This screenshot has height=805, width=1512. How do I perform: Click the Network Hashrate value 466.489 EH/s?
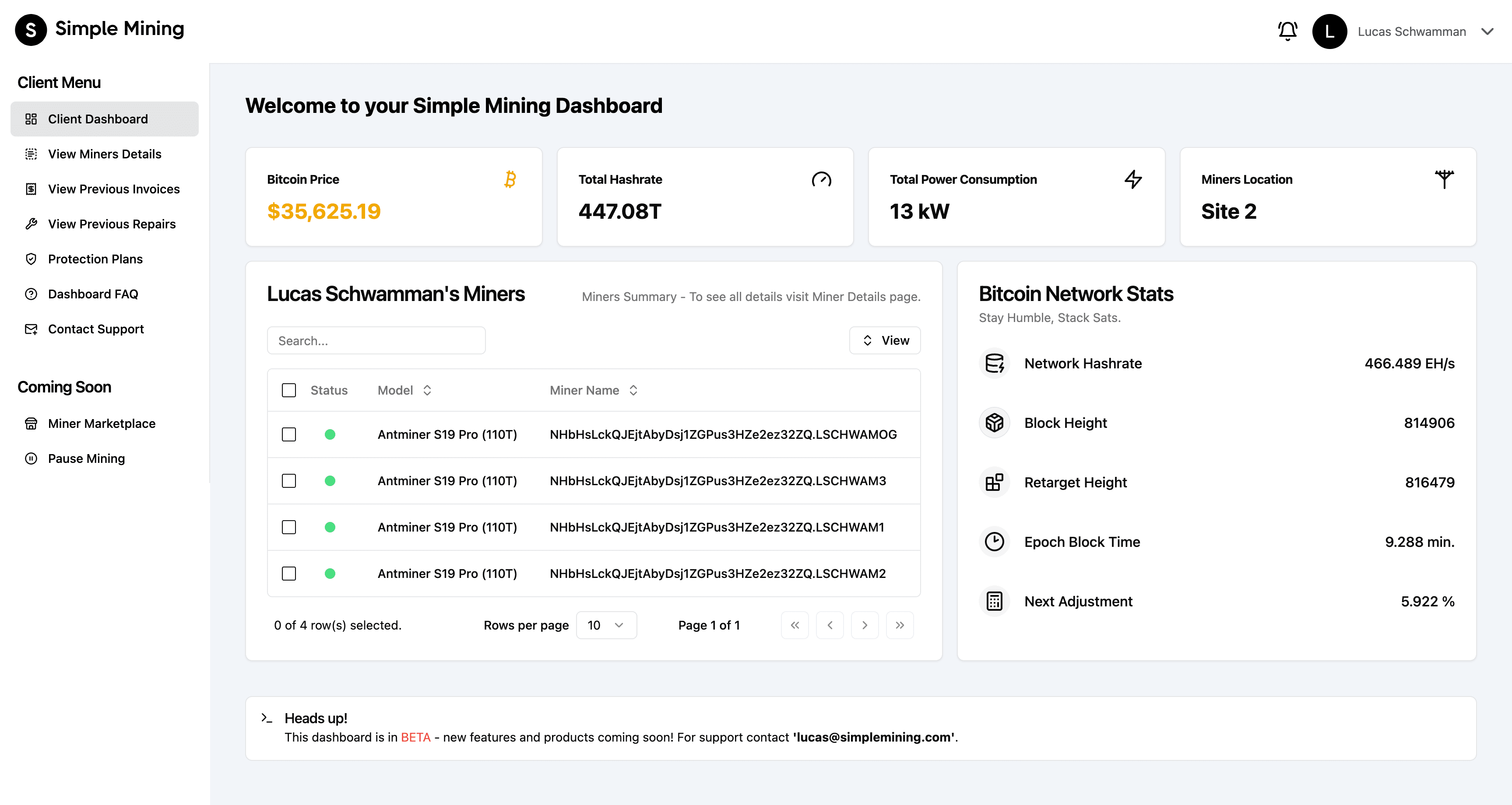[x=1409, y=363]
